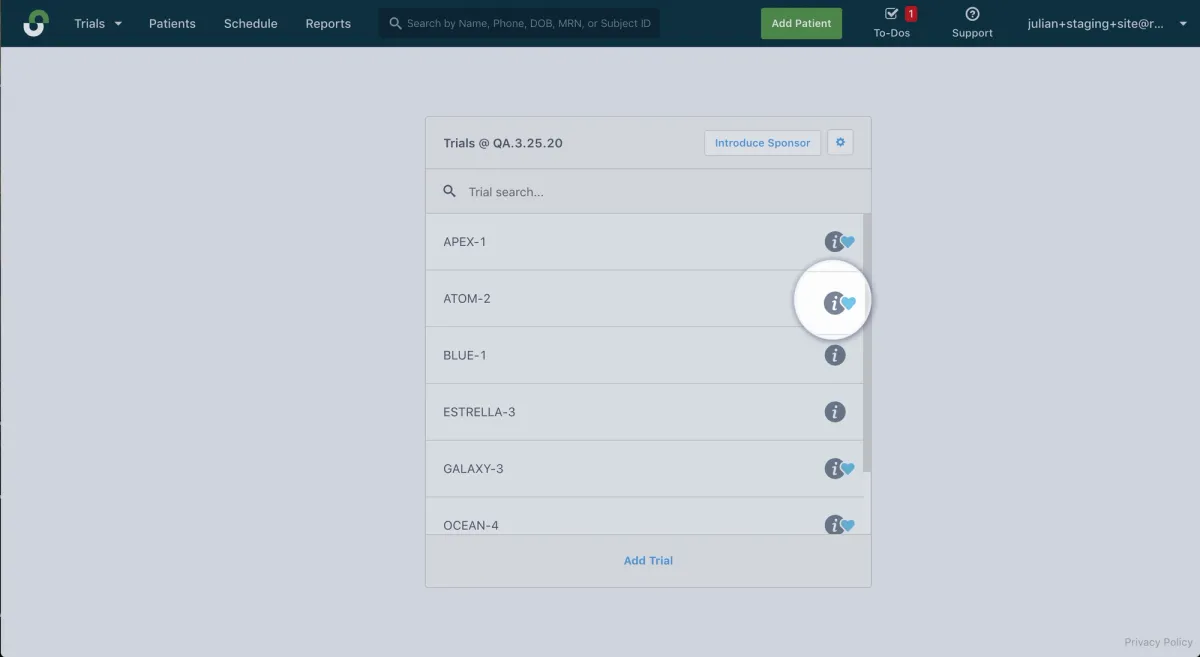Click the gear settings icon in Trials panel

tap(840, 143)
